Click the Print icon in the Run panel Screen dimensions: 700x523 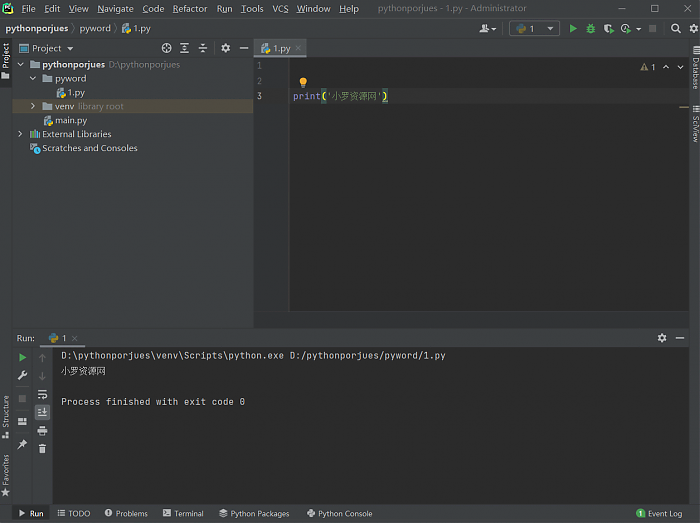point(42,430)
